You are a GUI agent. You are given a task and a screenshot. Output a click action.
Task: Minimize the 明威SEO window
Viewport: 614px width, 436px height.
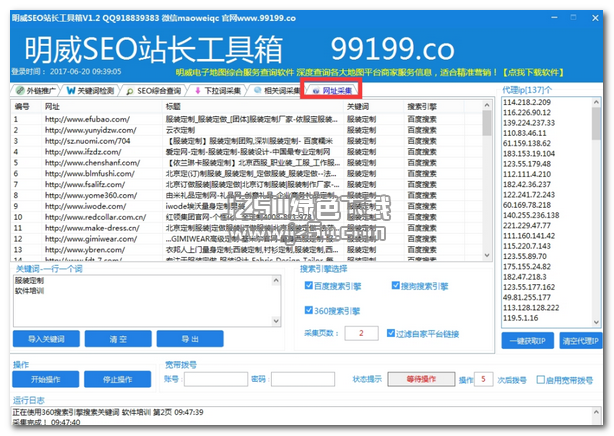554,18
